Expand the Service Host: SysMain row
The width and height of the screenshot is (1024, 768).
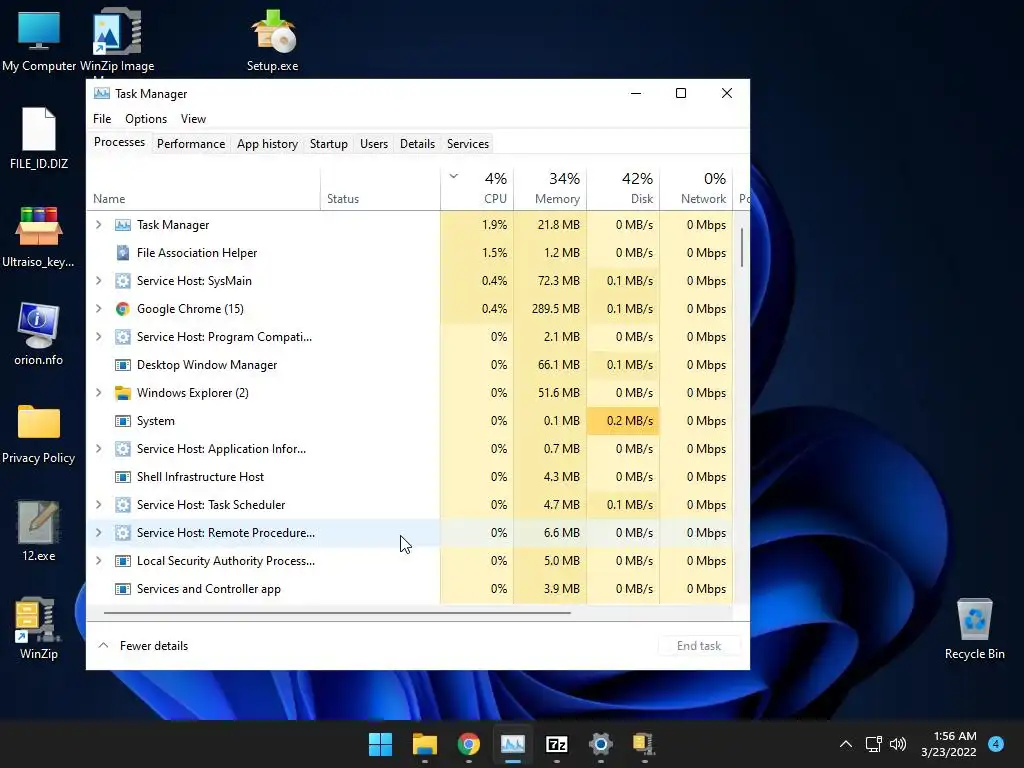(99, 281)
